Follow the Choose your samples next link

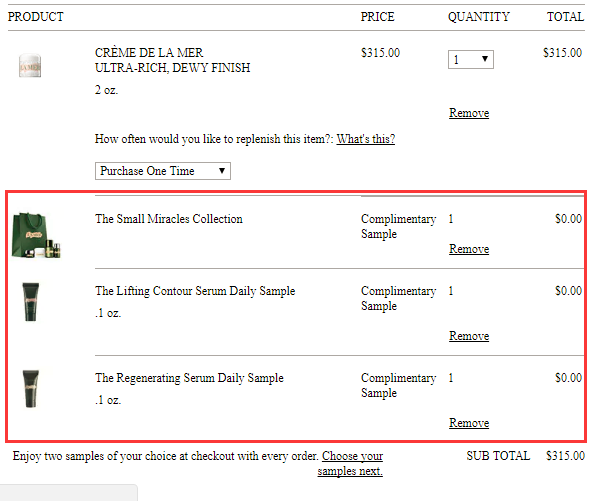(351, 463)
